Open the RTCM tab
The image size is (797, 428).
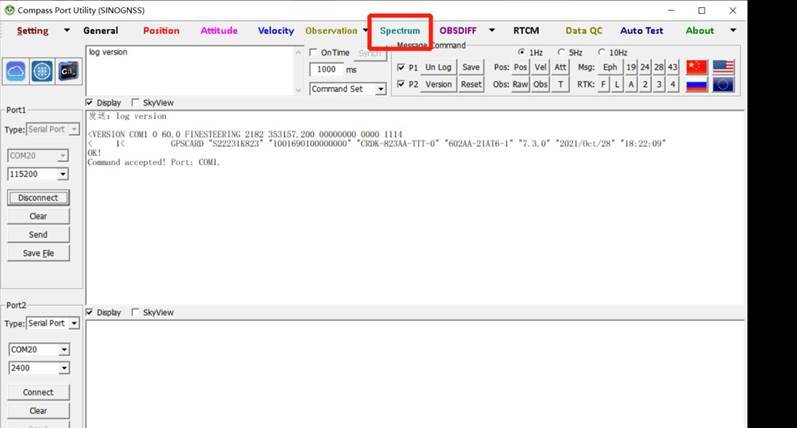tap(526, 30)
